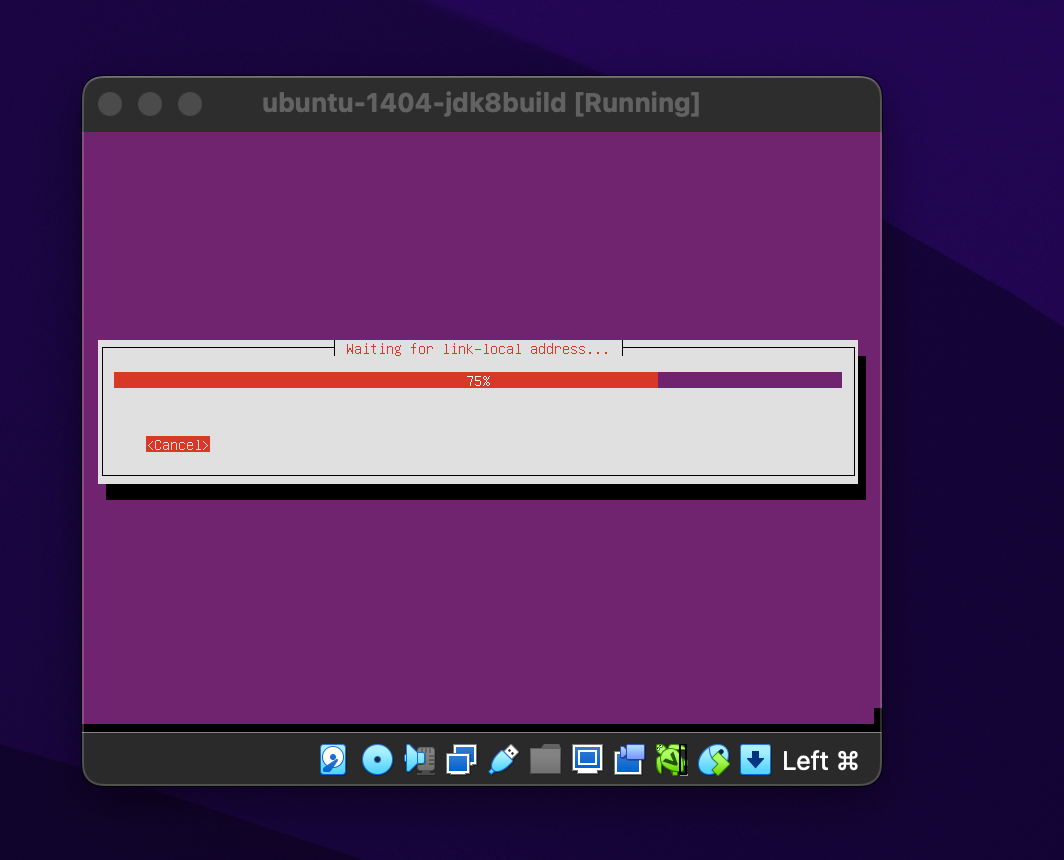Click the green CPU chip icon

tap(672, 760)
